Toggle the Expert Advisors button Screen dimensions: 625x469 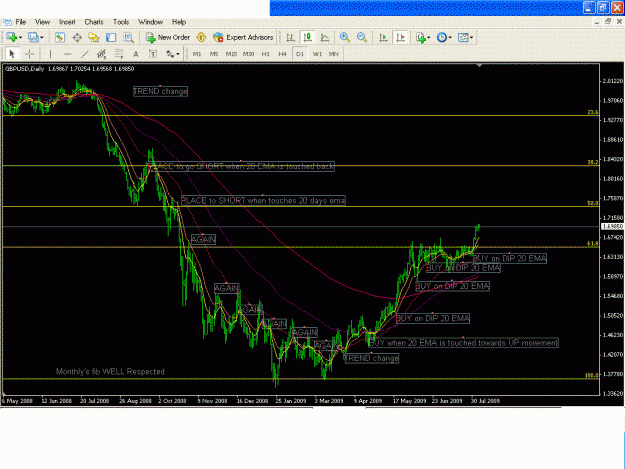point(243,37)
